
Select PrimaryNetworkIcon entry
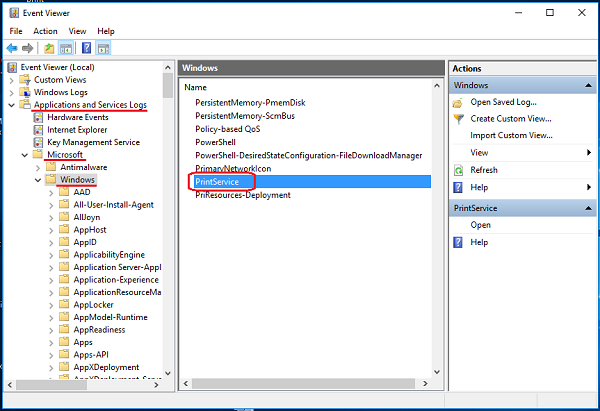point(233,169)
